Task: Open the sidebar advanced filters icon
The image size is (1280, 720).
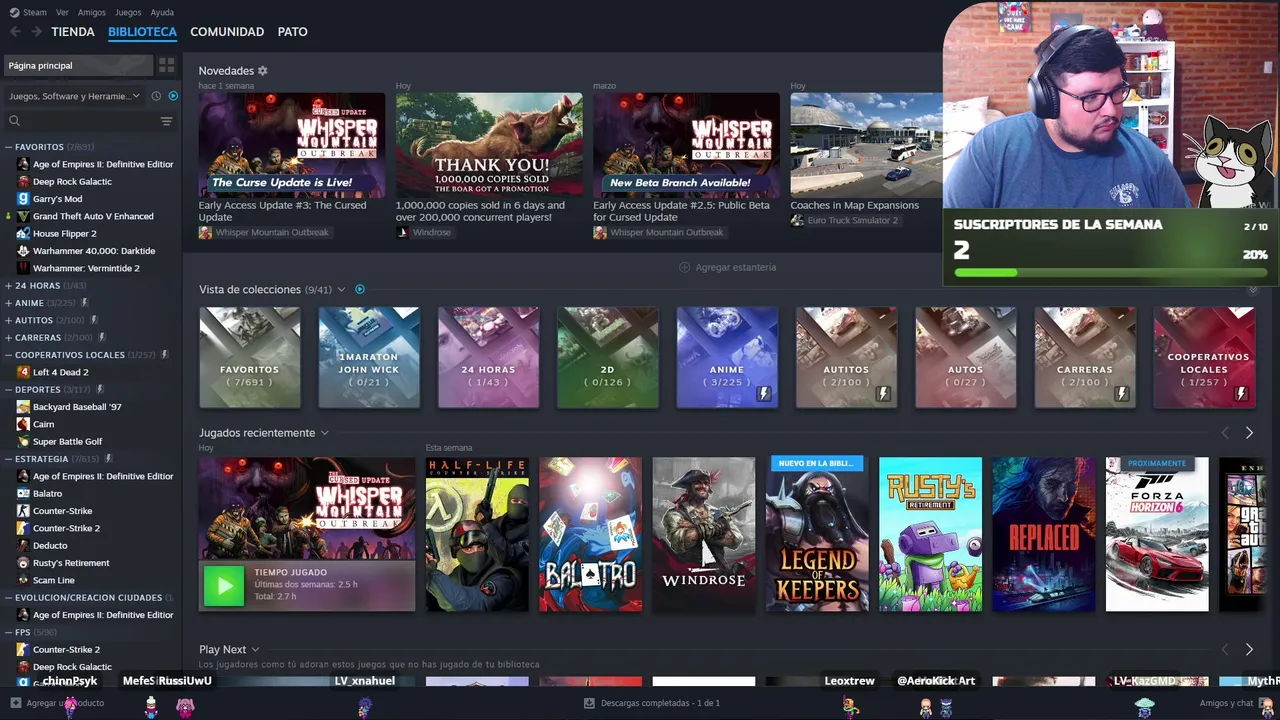Action: (x=166, y=121)
